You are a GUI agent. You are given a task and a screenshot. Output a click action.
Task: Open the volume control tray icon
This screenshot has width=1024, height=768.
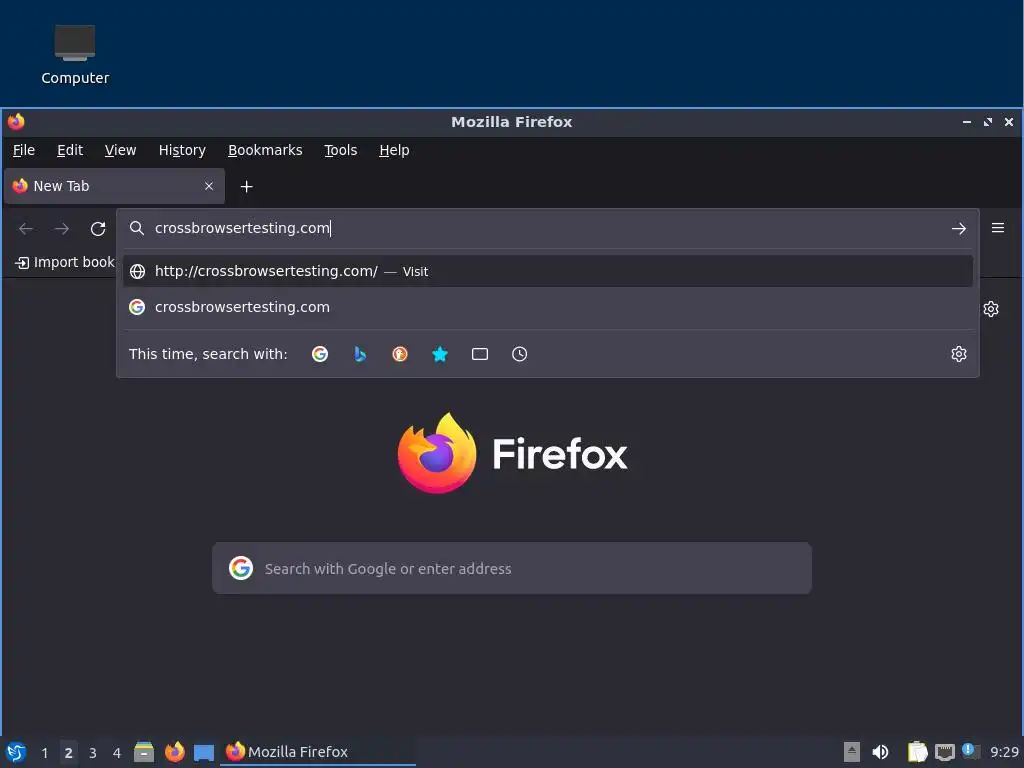click(x=881, y=752)
